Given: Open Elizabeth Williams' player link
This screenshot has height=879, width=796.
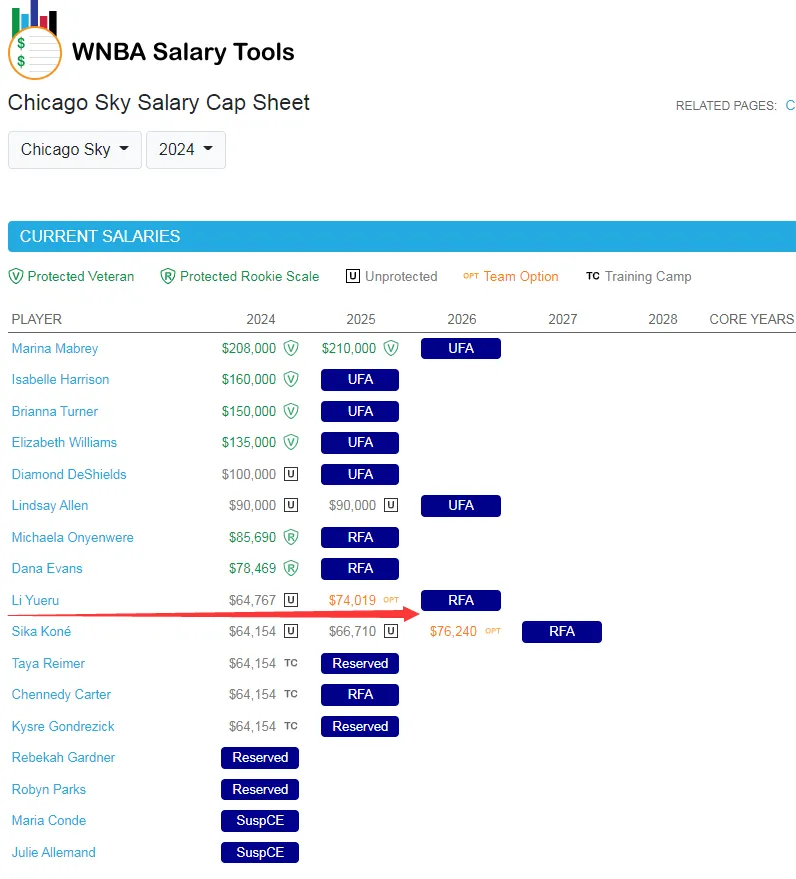Looking at the screenshot, I should click(64, 442).
